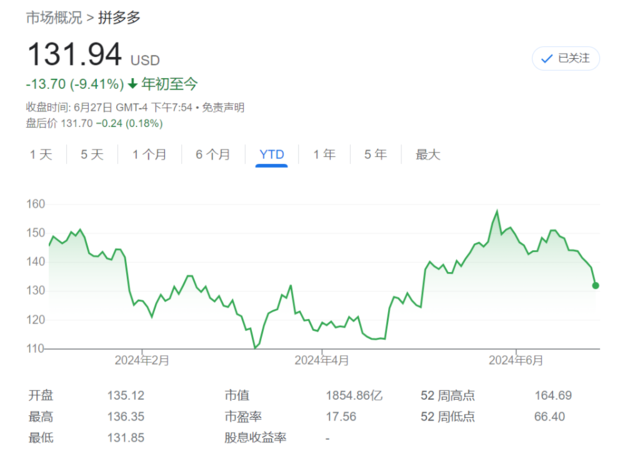Click the 131.94 price value
The height and width of the screenshot is (451, 640).
pos(75,54)
